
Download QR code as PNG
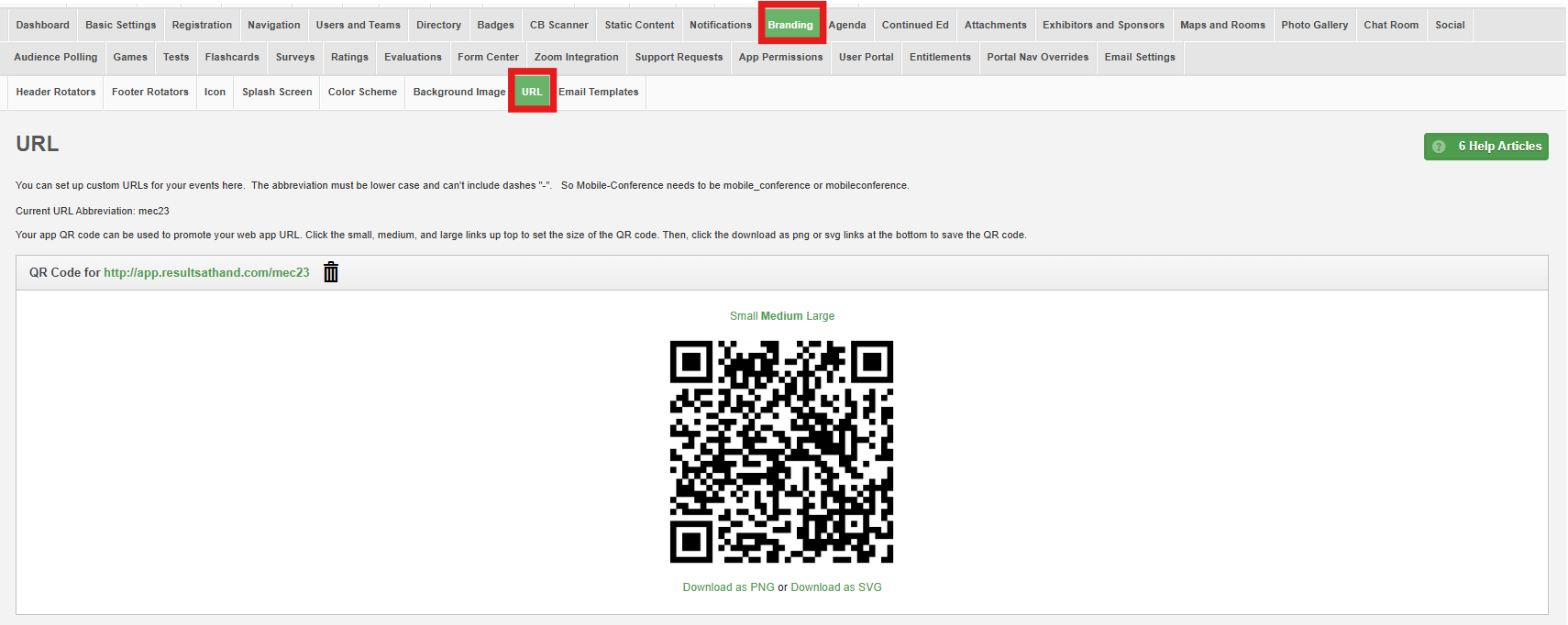click(x=728, y=587)
